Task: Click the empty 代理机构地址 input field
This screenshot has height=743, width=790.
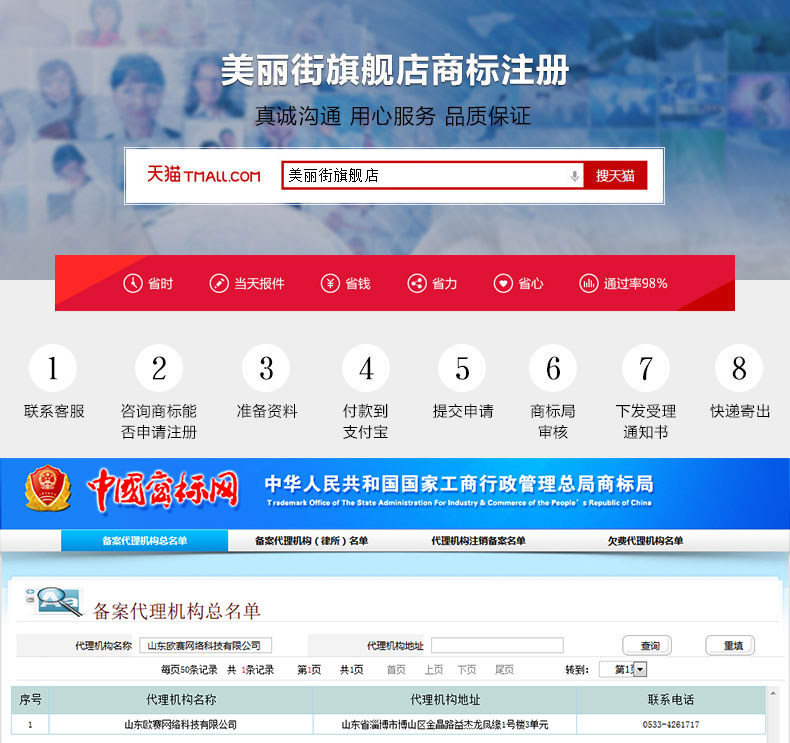Action: [497, 645]
